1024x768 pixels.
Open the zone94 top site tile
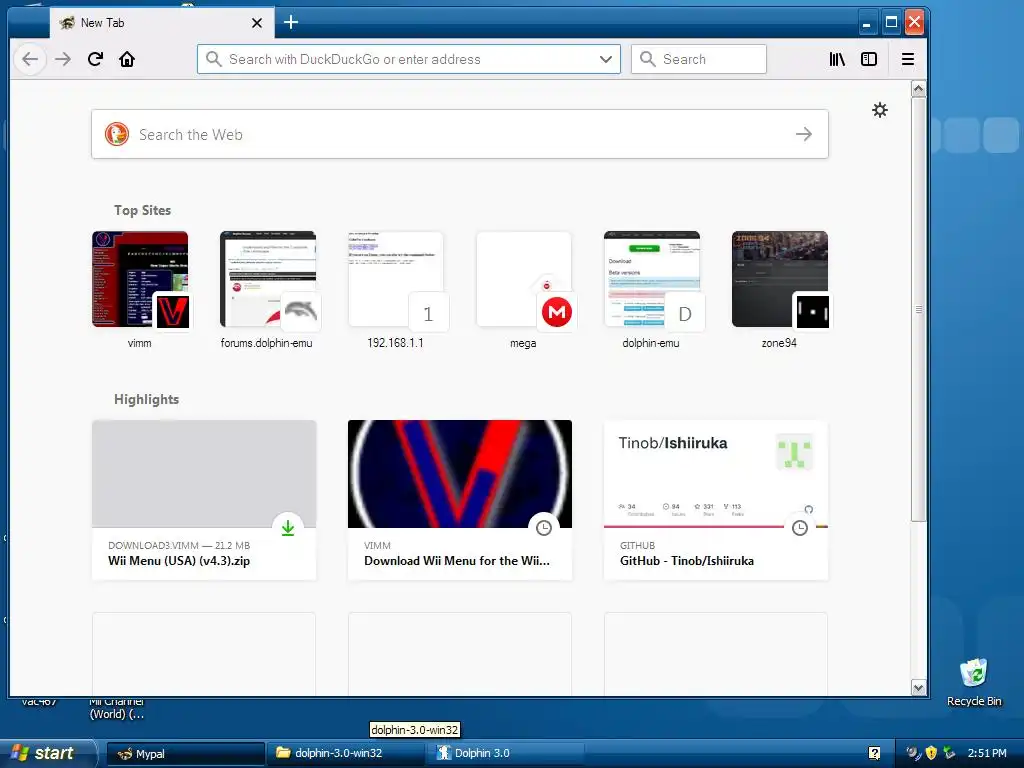(x=780, y=290)
